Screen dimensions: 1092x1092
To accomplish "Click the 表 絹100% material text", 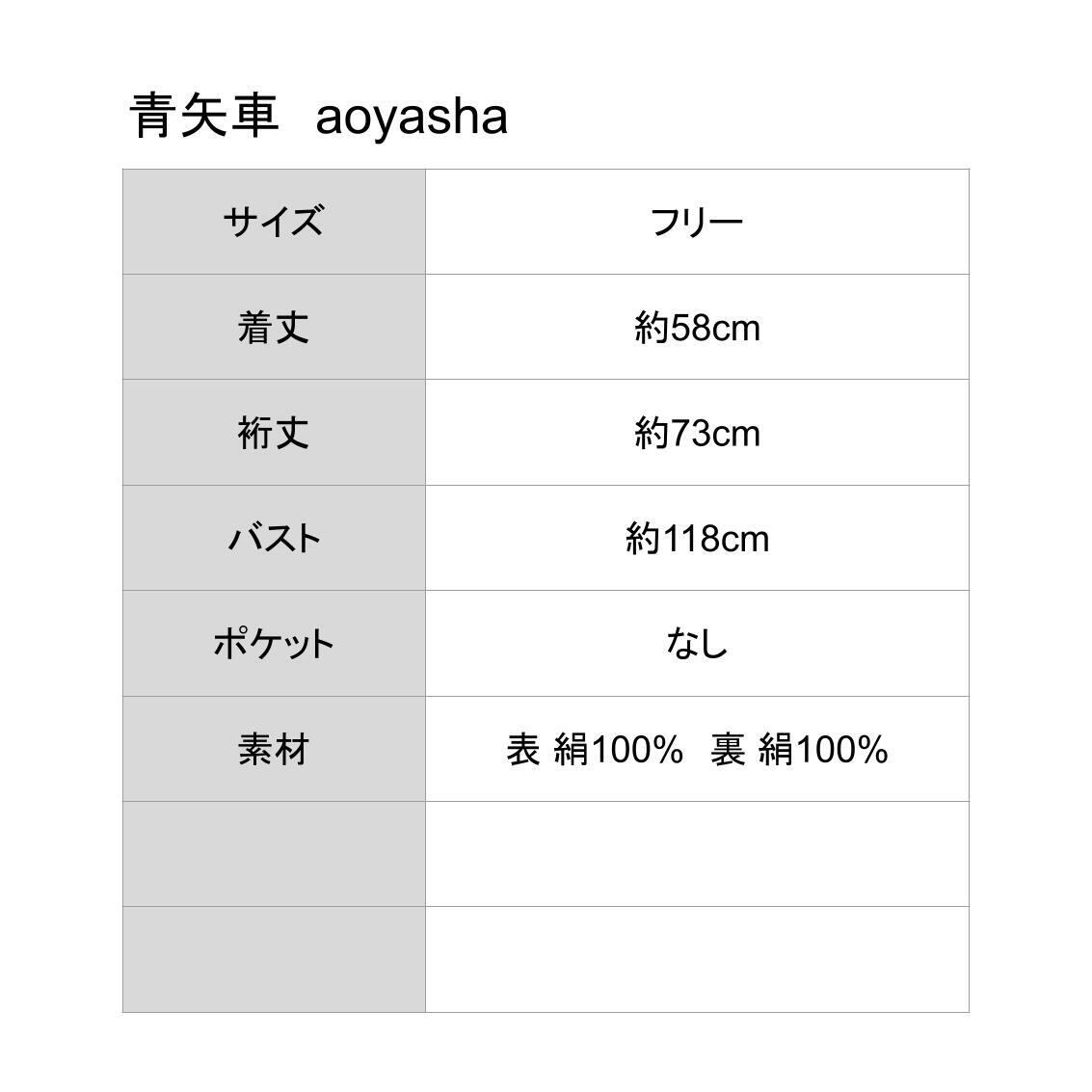I will click(x=595, y=749).
